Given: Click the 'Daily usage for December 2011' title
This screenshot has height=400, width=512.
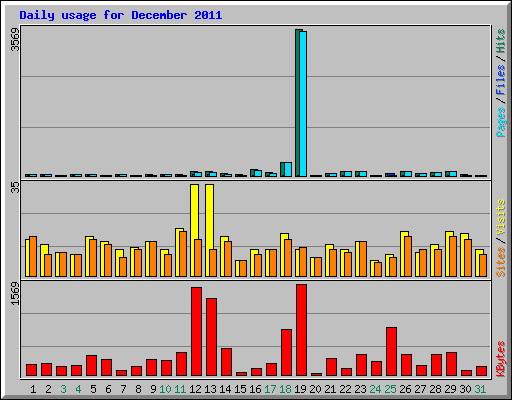Looking at the screenshot, I should 121,15.
